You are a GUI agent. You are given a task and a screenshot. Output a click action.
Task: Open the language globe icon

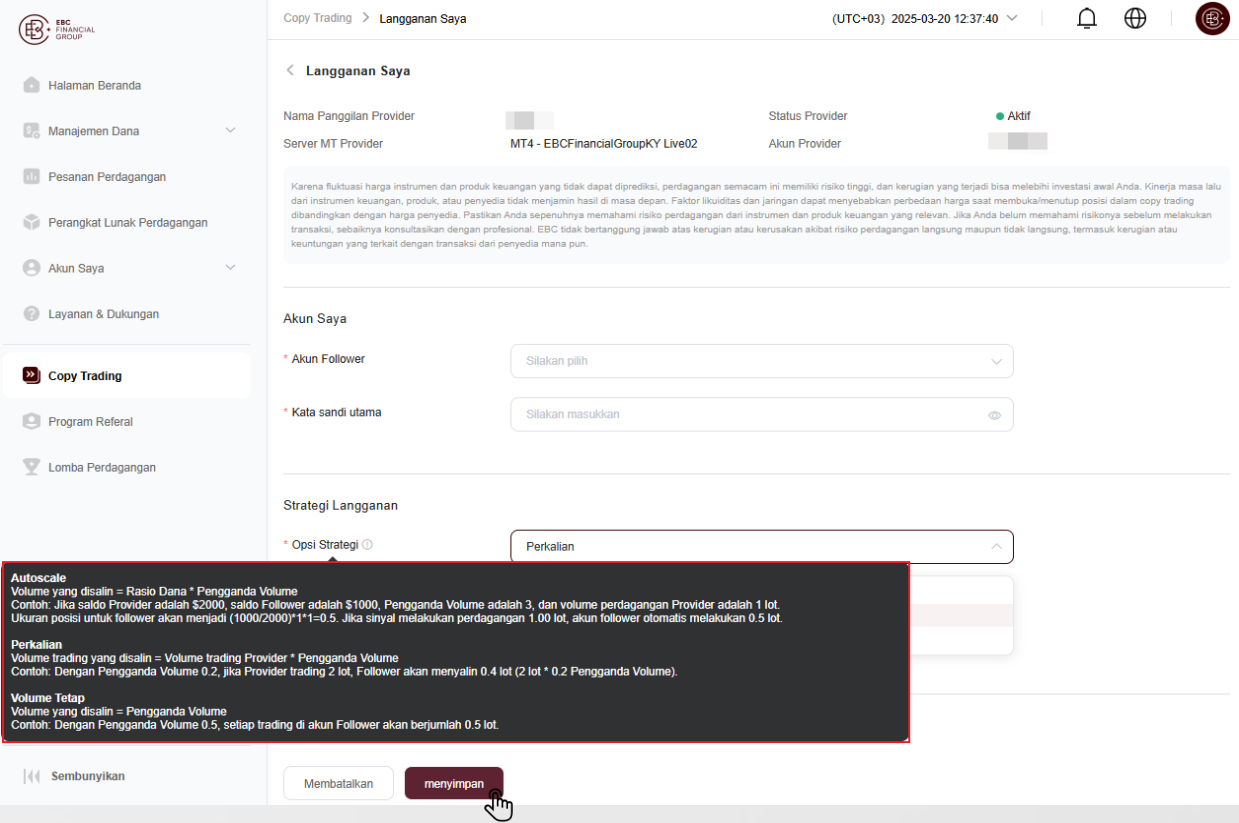tap(1135, 18)
